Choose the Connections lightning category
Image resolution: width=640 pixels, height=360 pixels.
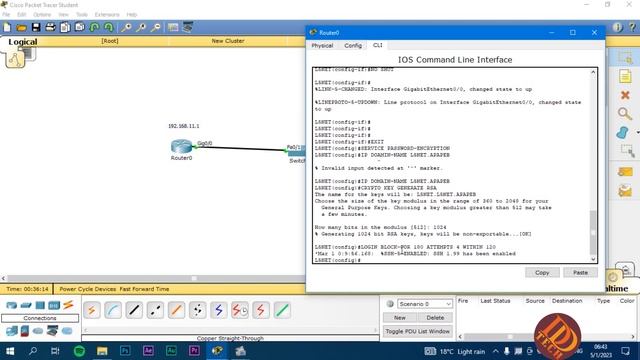click(x=68, y=305)
